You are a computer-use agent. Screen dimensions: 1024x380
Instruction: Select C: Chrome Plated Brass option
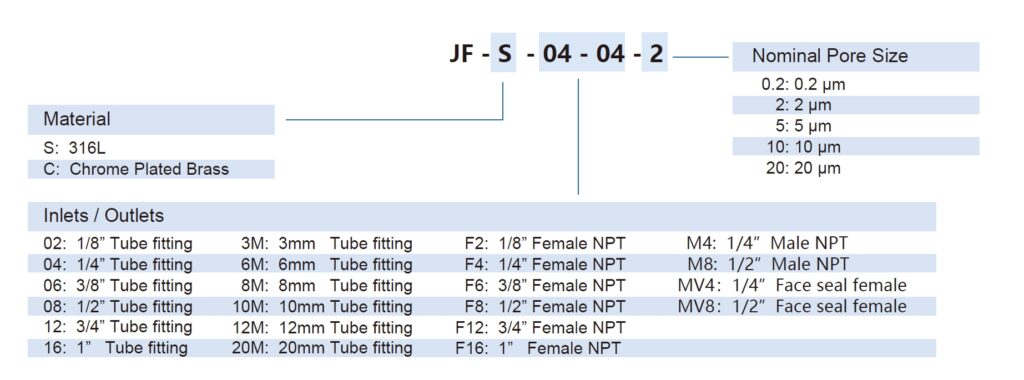(136, 170)
